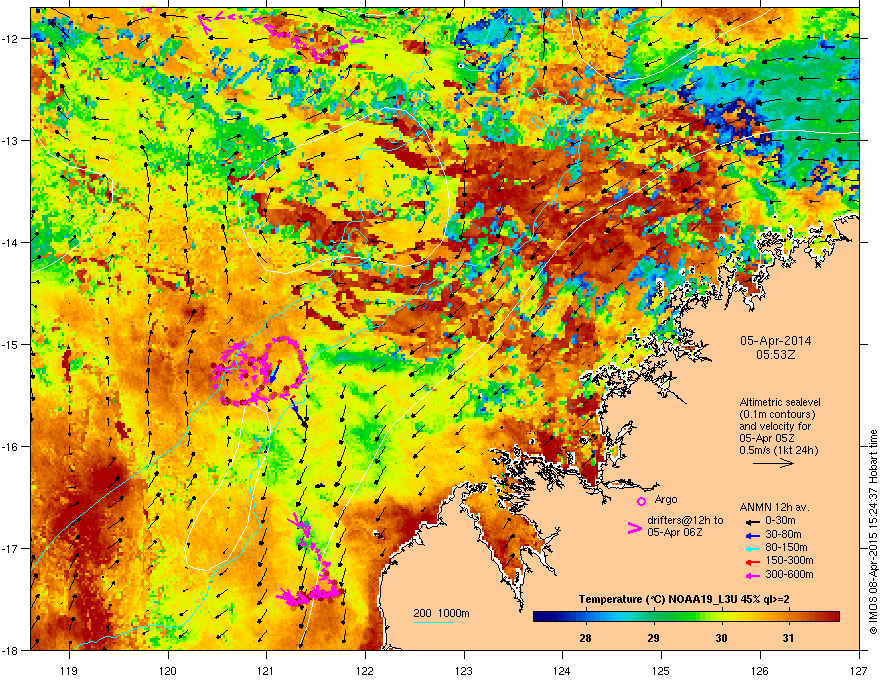Viewport: 880px width, 680px height.
Task: Click the latitude axis label '-17'
Action: [11, 549]
